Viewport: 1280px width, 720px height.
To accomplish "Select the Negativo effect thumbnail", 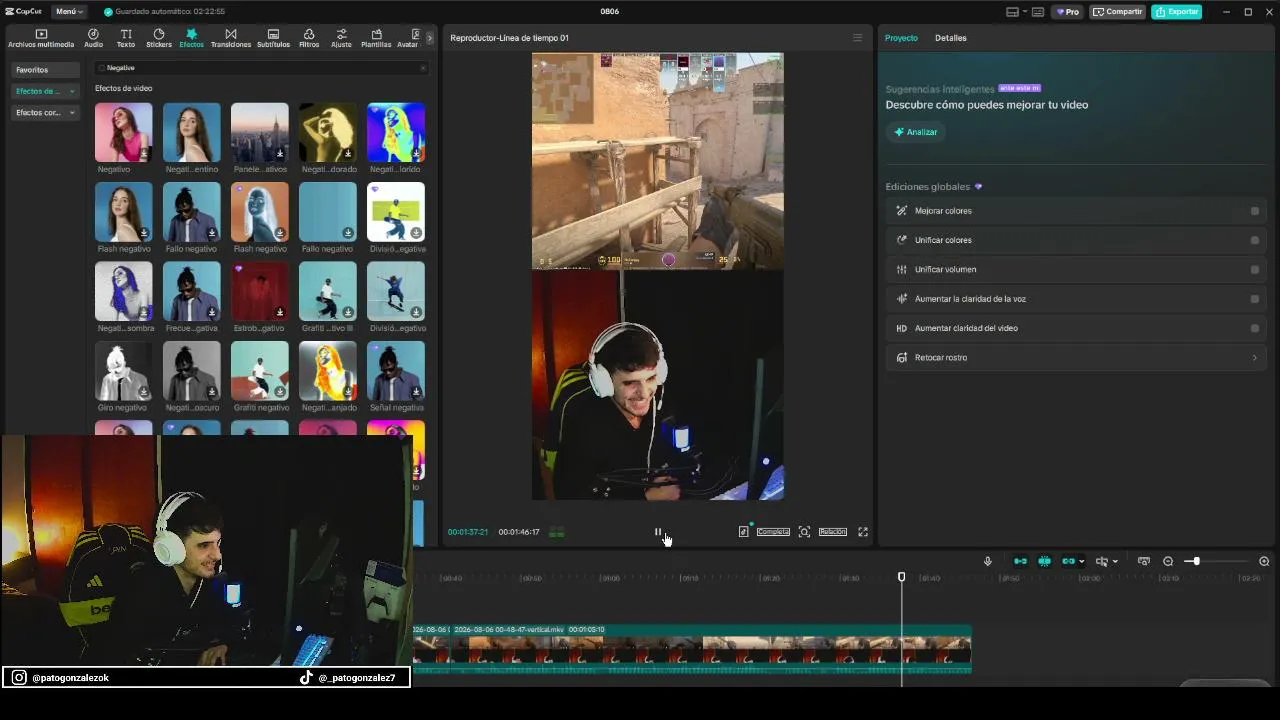I will (124, 132).
